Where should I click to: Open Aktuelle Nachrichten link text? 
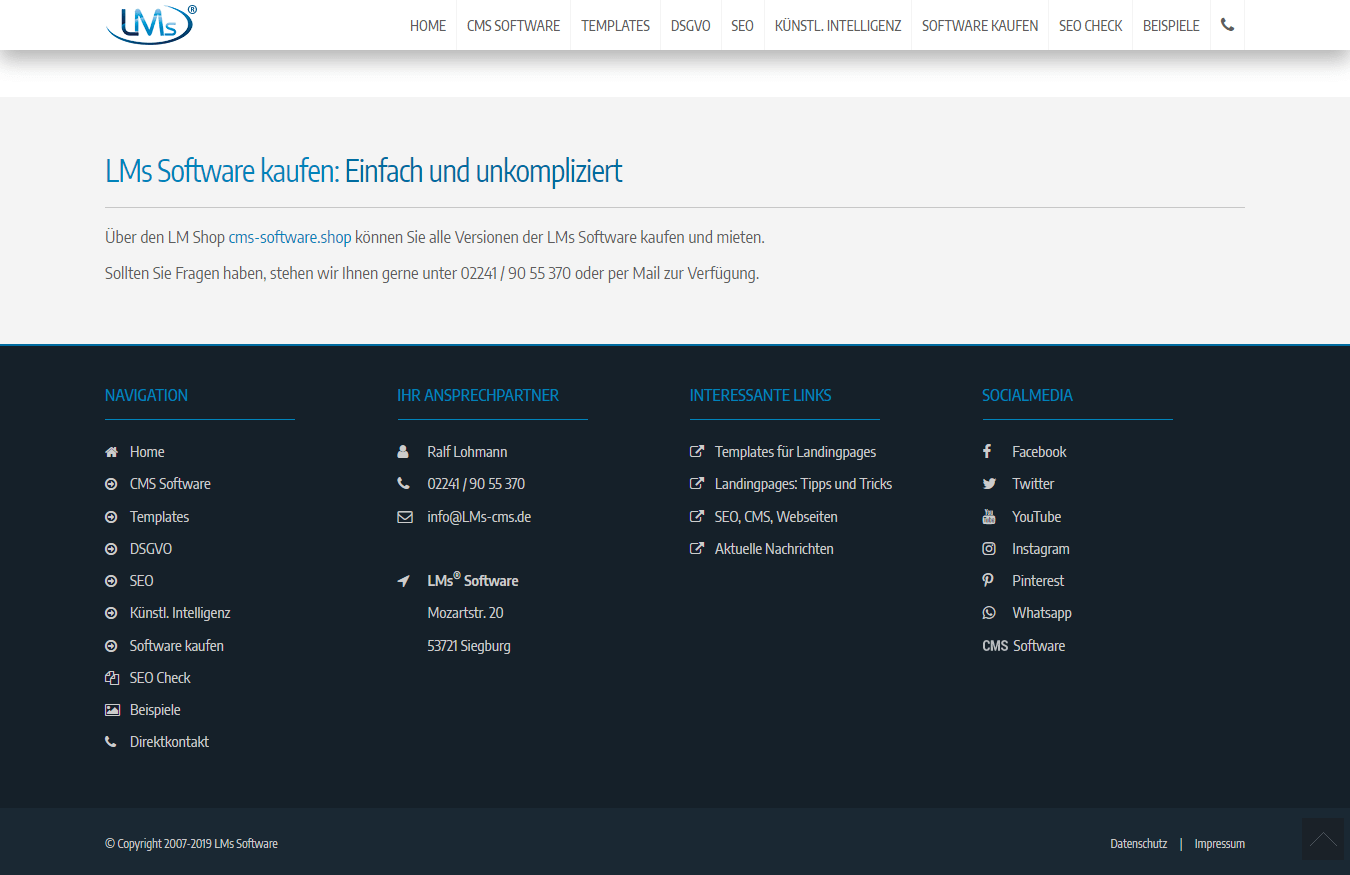click(x=774, y=549)
